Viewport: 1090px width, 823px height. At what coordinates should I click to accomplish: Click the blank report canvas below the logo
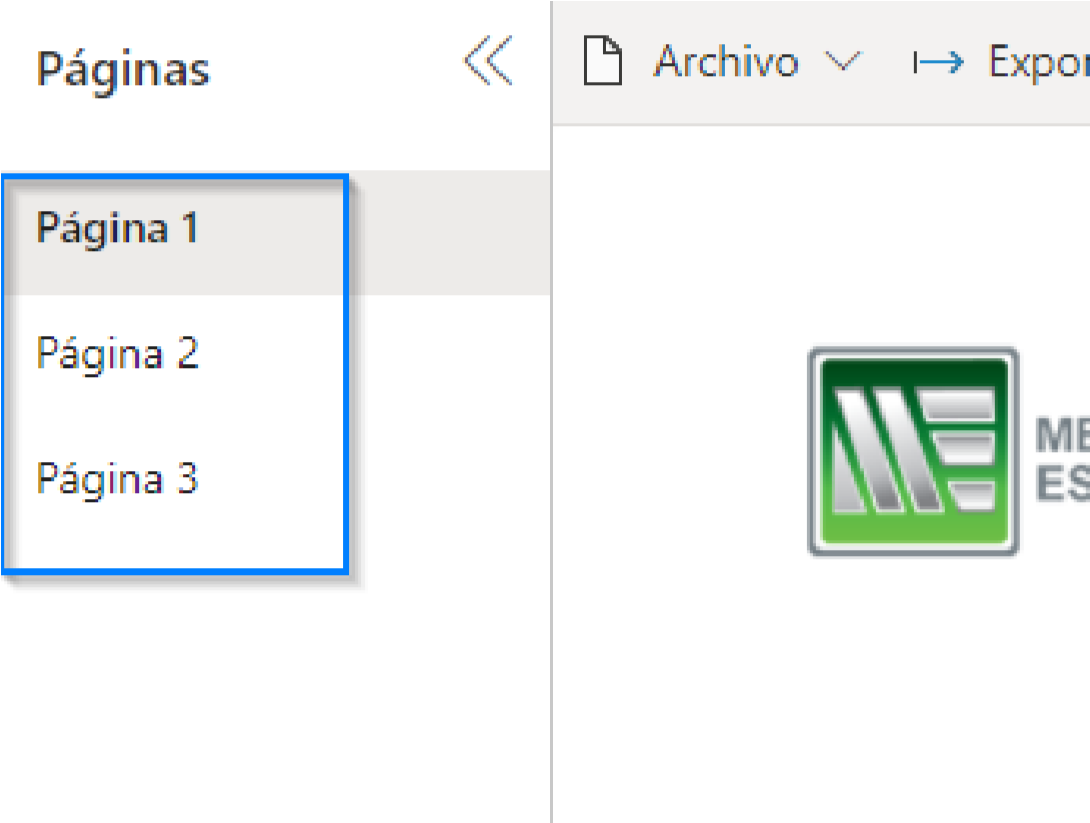820,688
